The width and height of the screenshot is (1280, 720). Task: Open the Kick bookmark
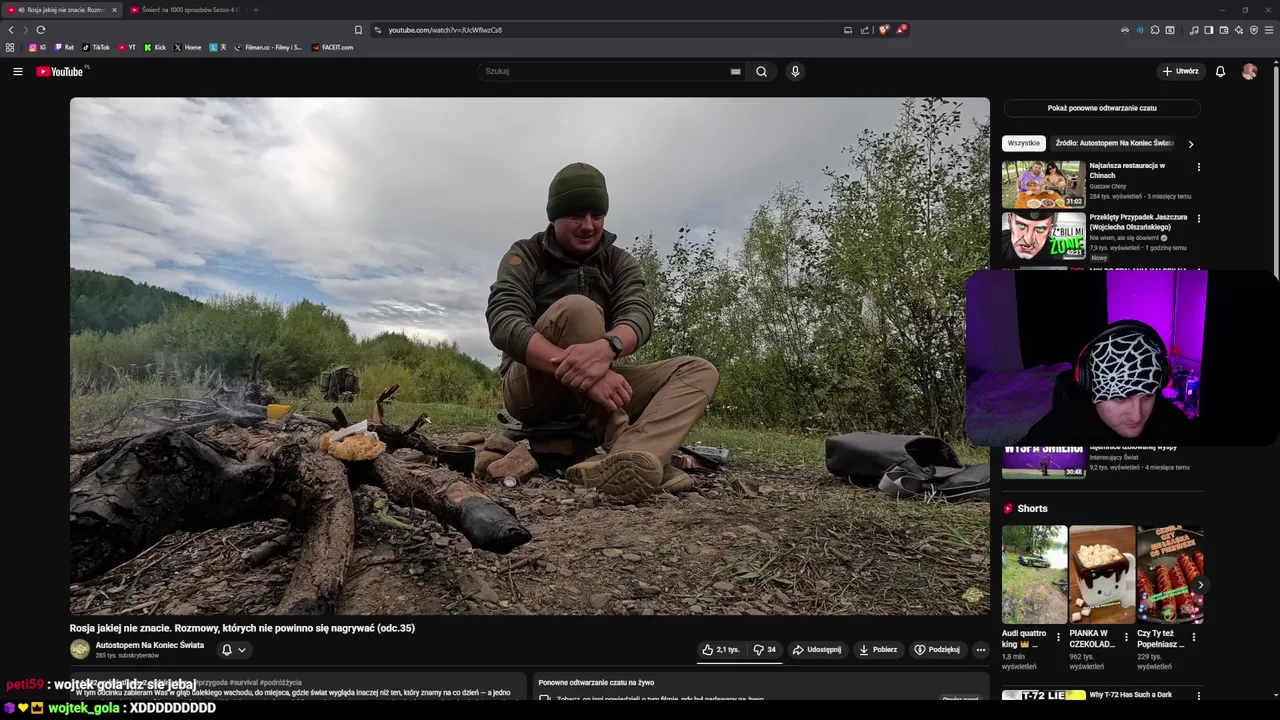coord(155,47)
